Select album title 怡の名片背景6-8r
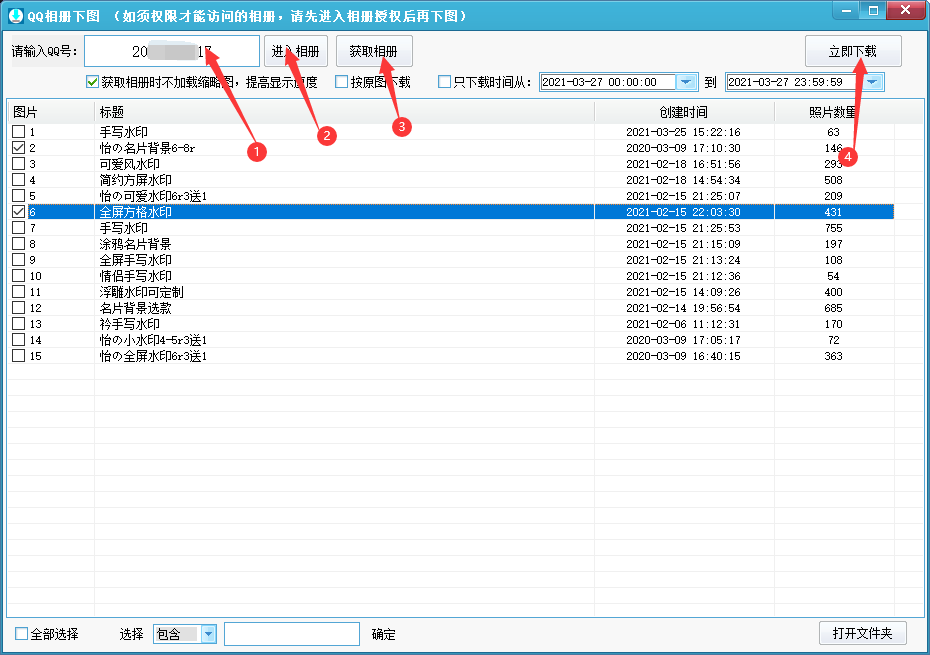This screenshot has height=655, width=930. click(x=147, y=148)
